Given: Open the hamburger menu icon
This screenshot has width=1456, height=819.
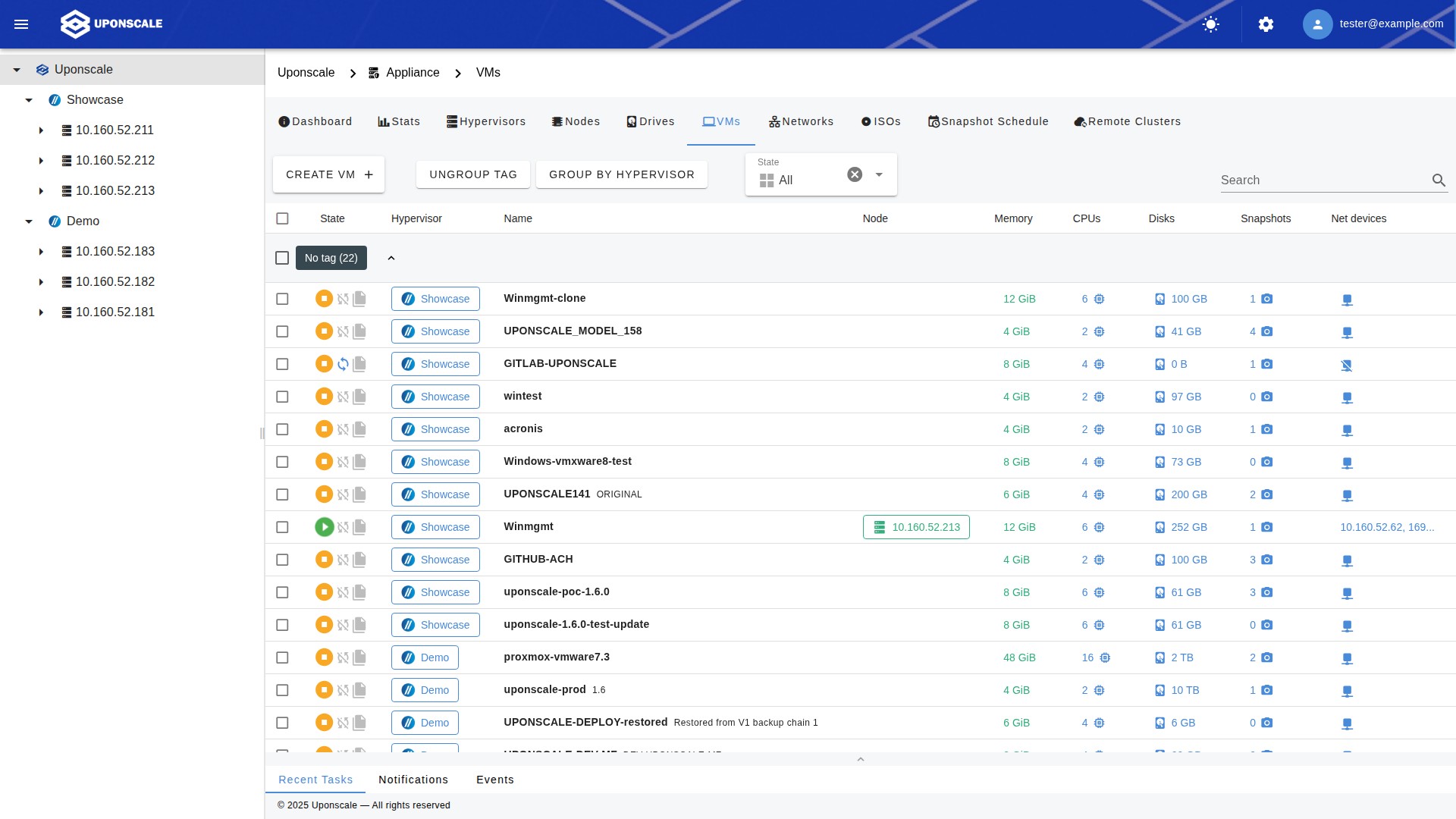Looking at the screenshot, I should 21,24.
